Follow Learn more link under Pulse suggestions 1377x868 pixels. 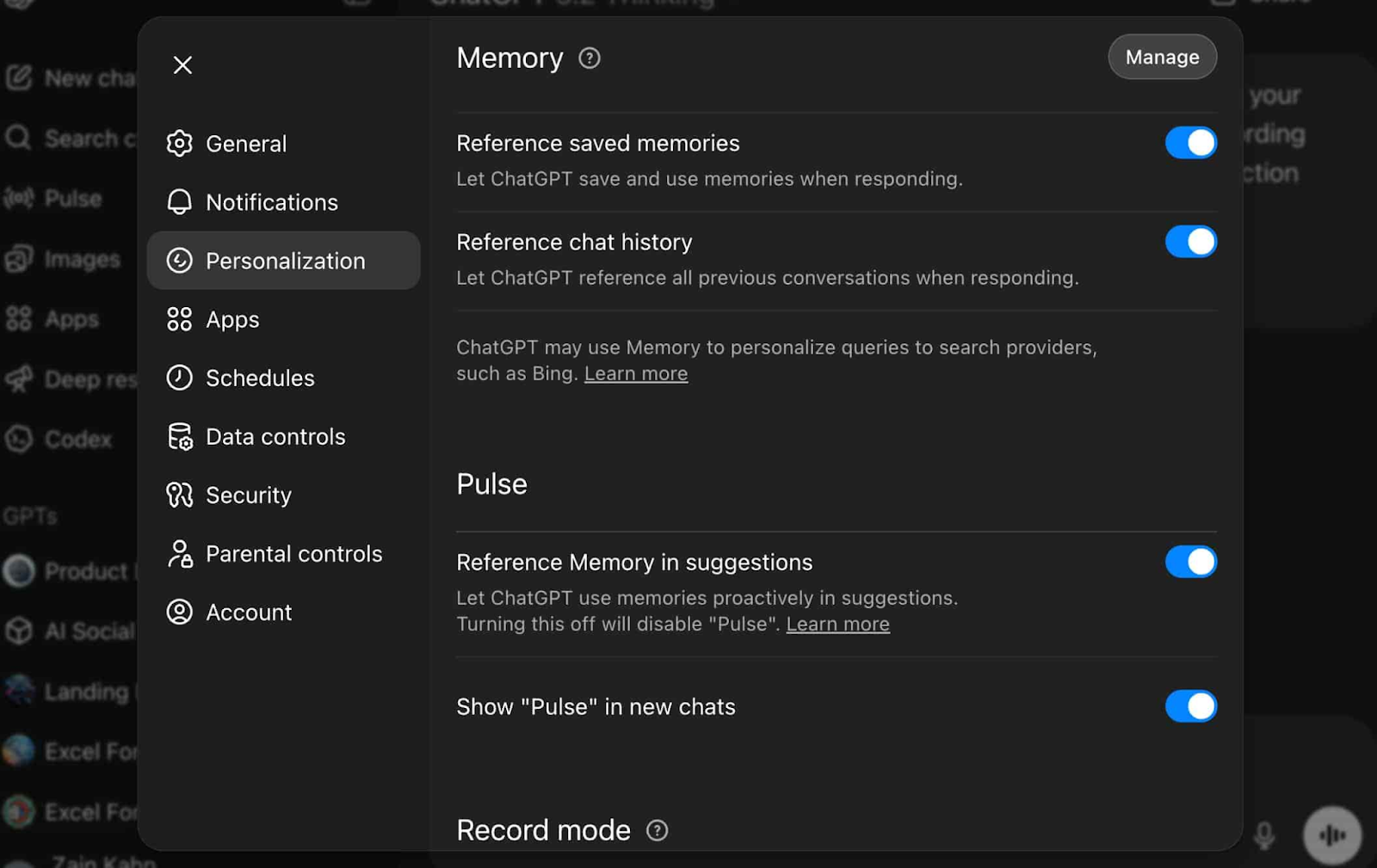pyautogui.click(x=837, y=625)
